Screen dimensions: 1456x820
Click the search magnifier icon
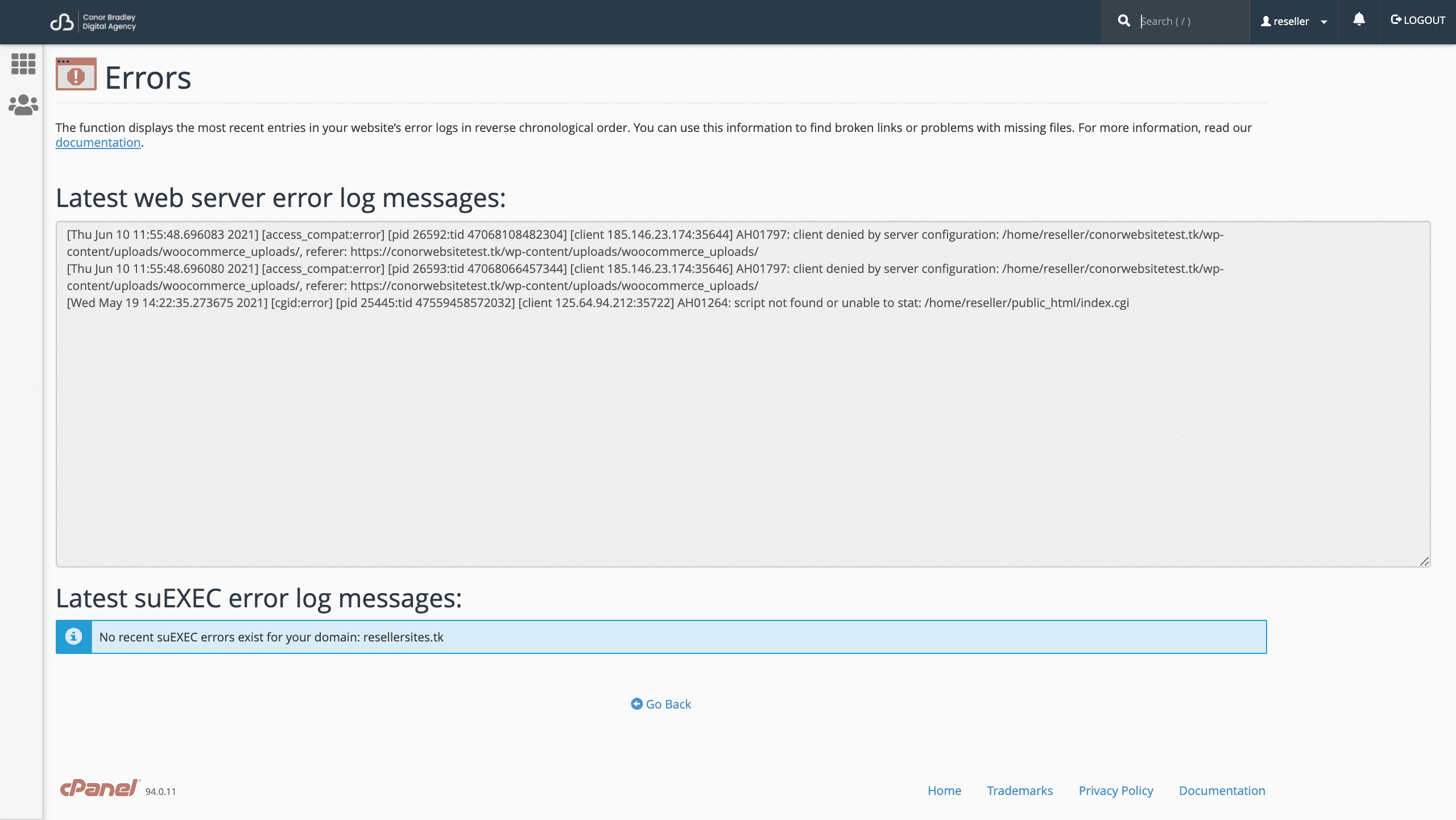click(x=1123, y=21)
